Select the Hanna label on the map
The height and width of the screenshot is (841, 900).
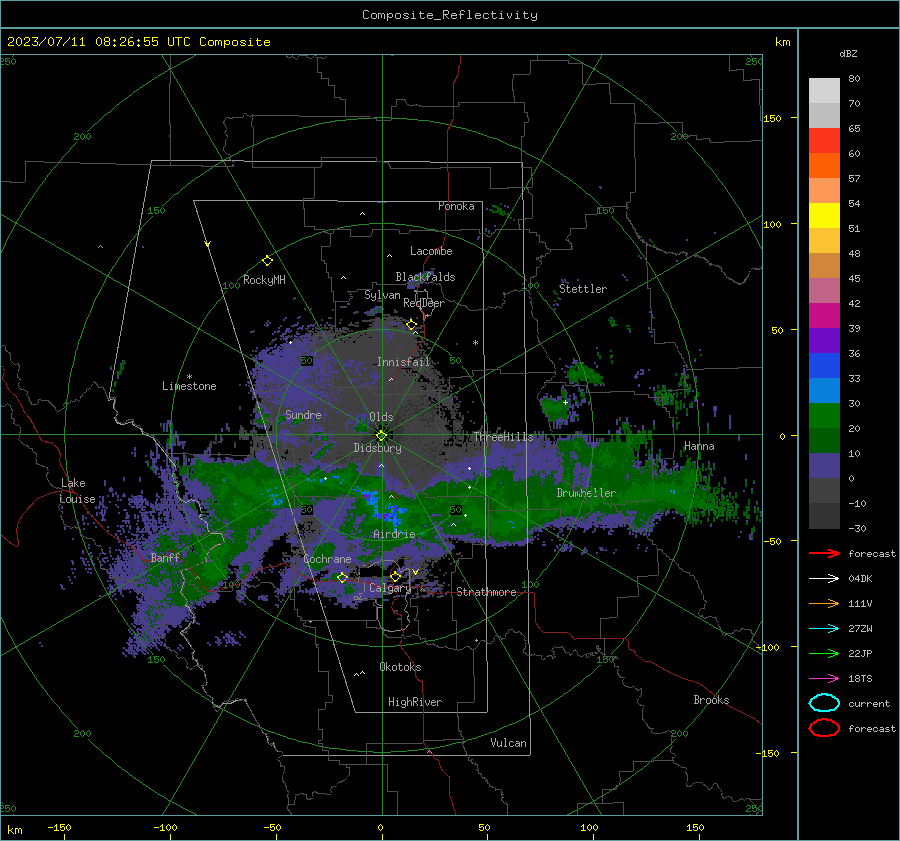point(699,446)
